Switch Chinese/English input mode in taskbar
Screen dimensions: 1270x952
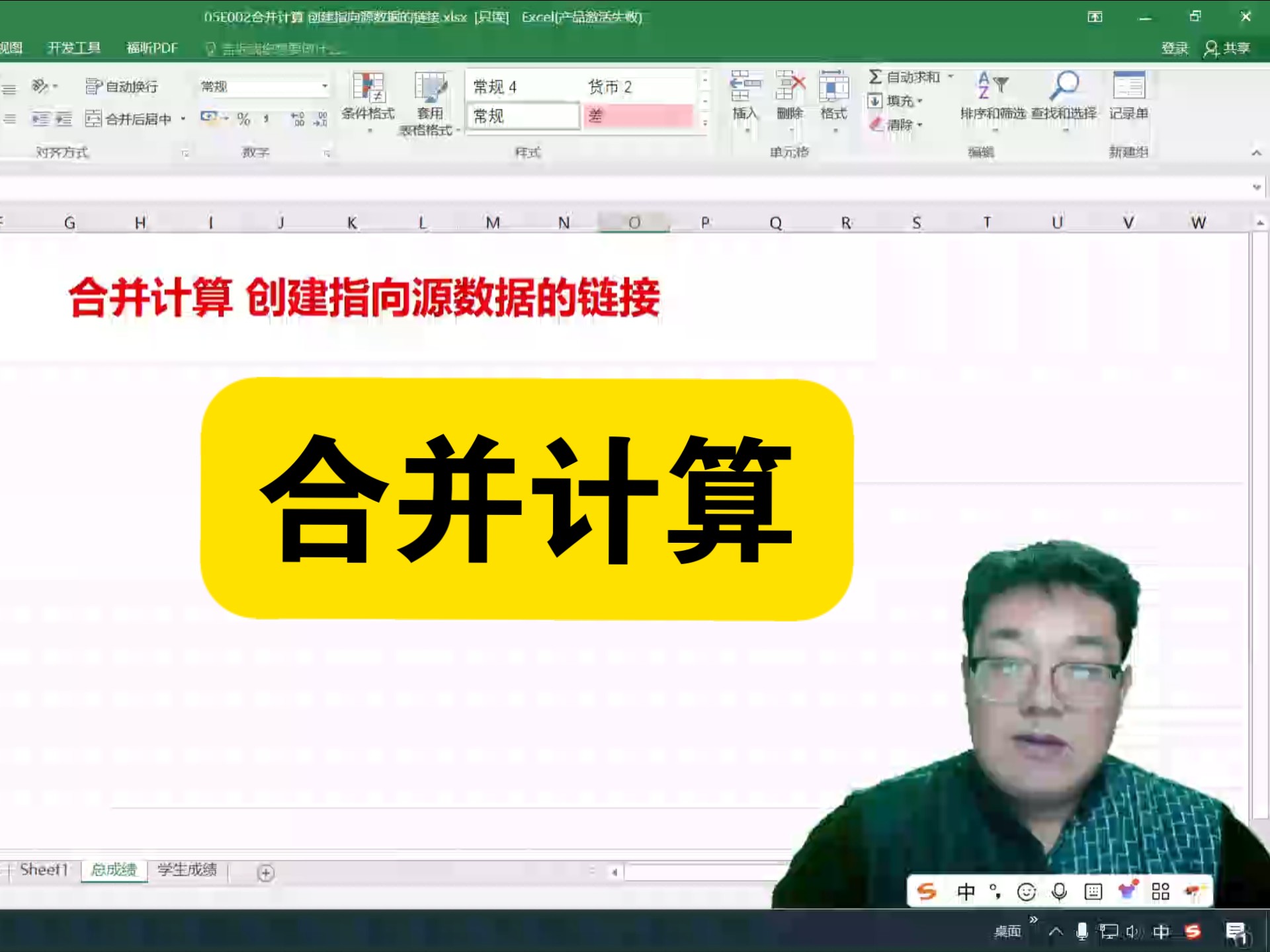(1162, 931)
